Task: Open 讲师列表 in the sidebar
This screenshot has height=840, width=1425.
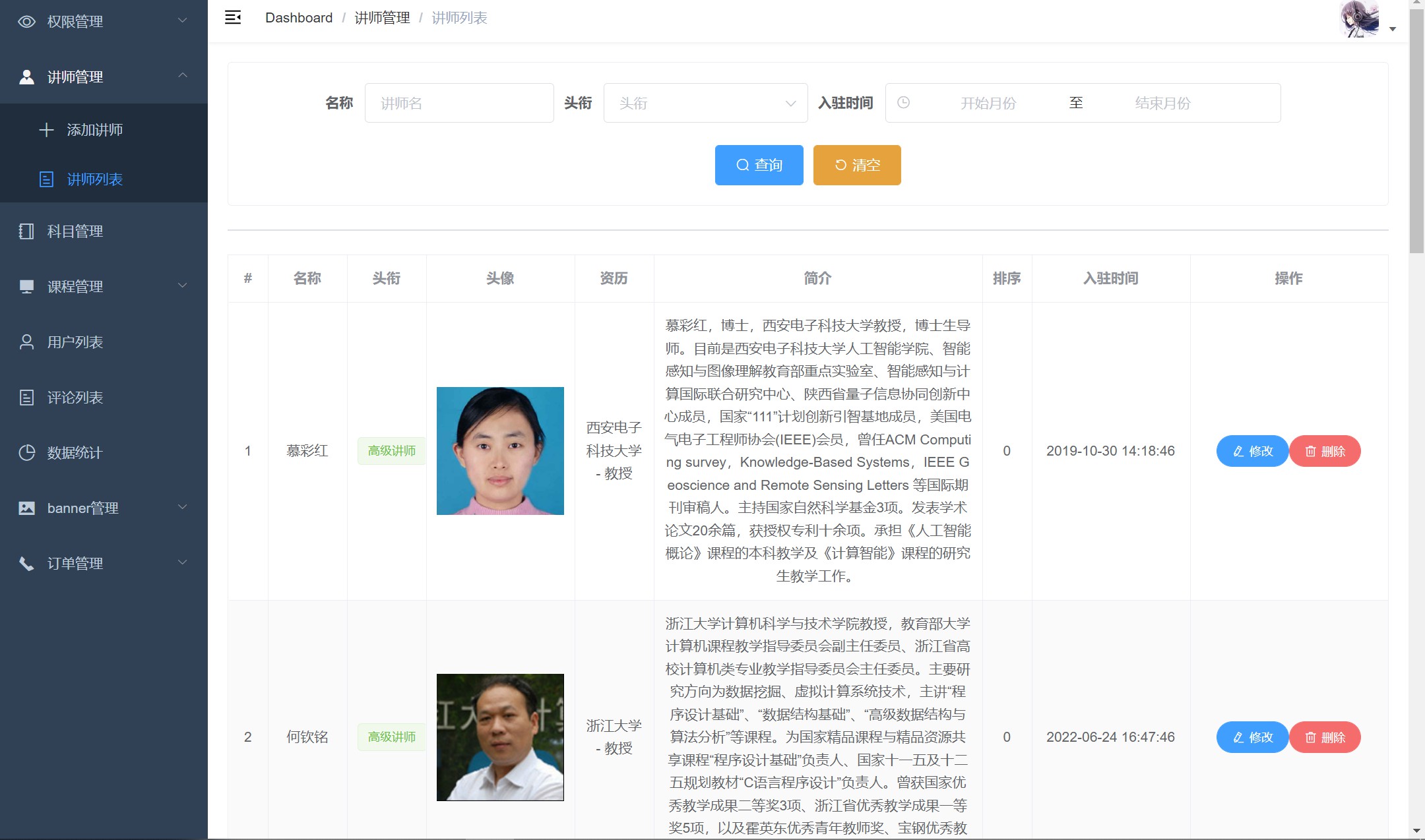Action: pyautogui.click(x=94, y=179)
